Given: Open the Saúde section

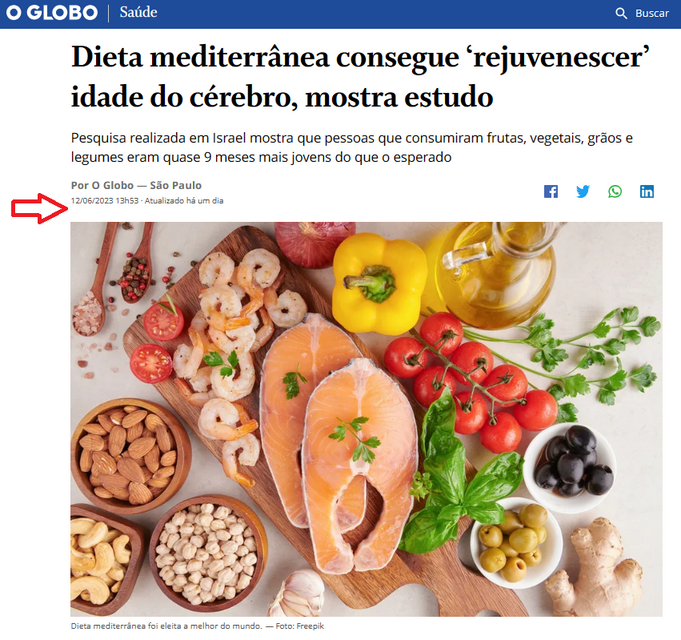Looking at the screenshot, I should [x=138, y=12].
